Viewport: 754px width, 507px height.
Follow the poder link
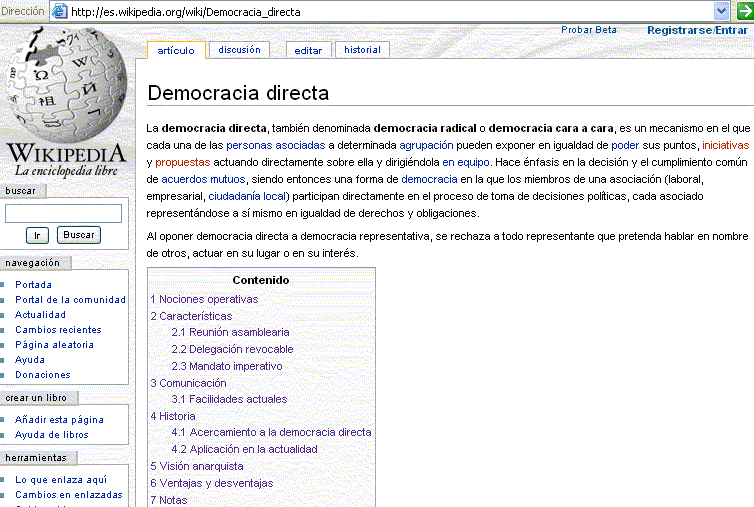pyautogui.click(x=625, y=145)
